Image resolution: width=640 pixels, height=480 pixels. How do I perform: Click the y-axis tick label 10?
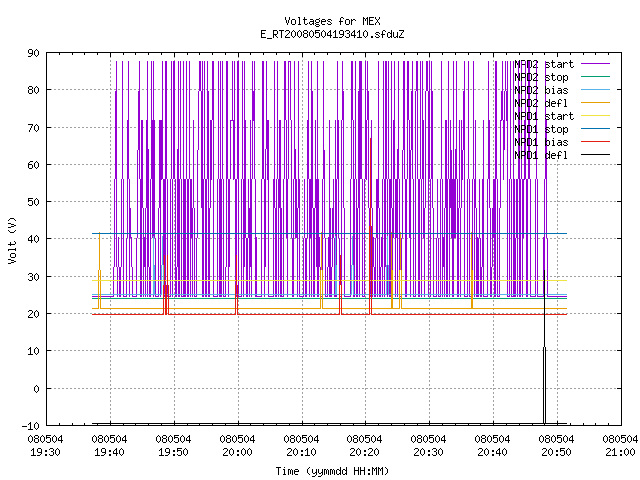[34, 351]
